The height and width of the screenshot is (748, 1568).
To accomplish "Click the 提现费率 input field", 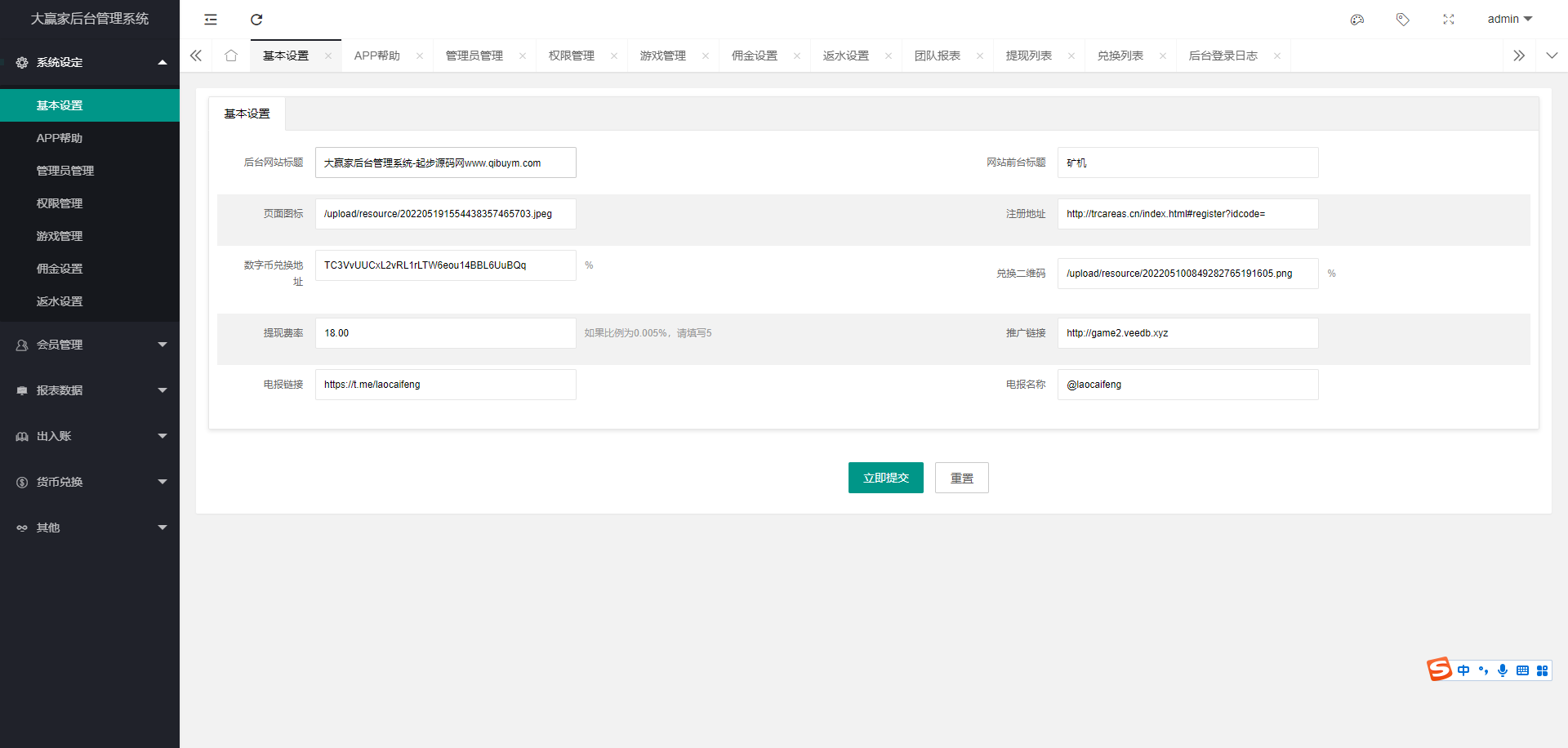I will point(445,333).
